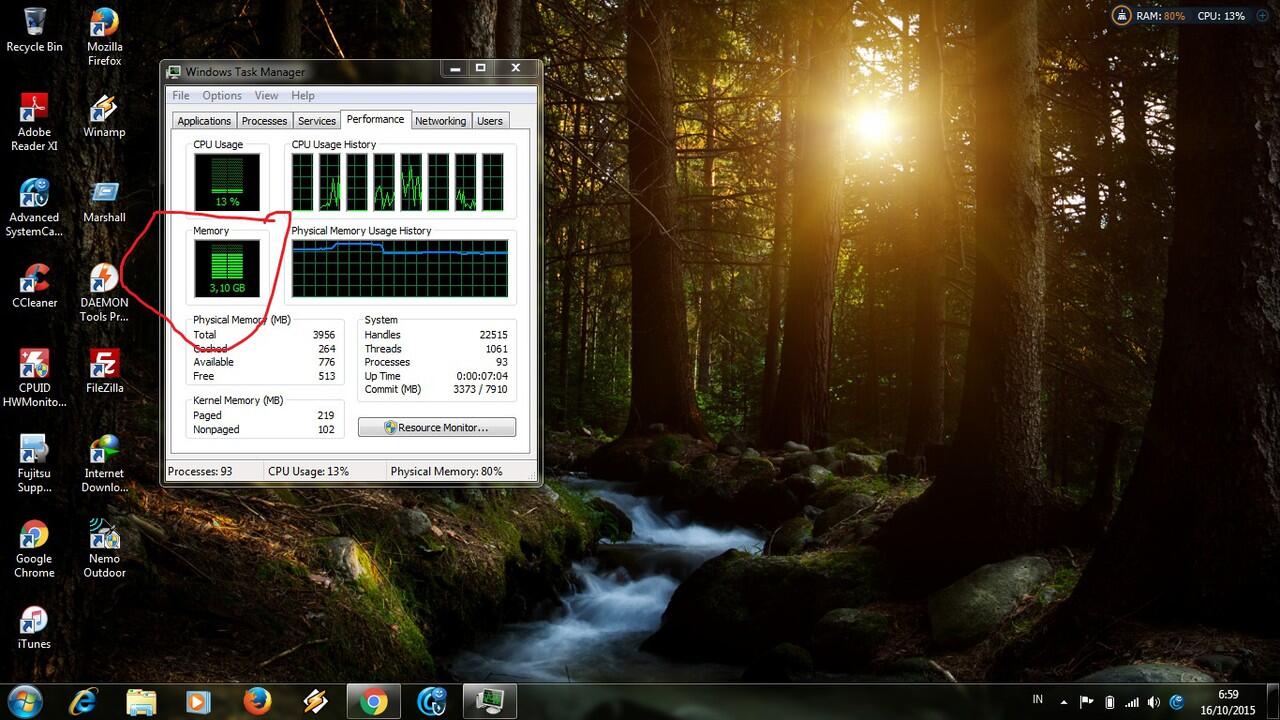Screen dimensions: 1280x720
Task: Open the network signal tray icon
Action: [x=1132, y=702]
